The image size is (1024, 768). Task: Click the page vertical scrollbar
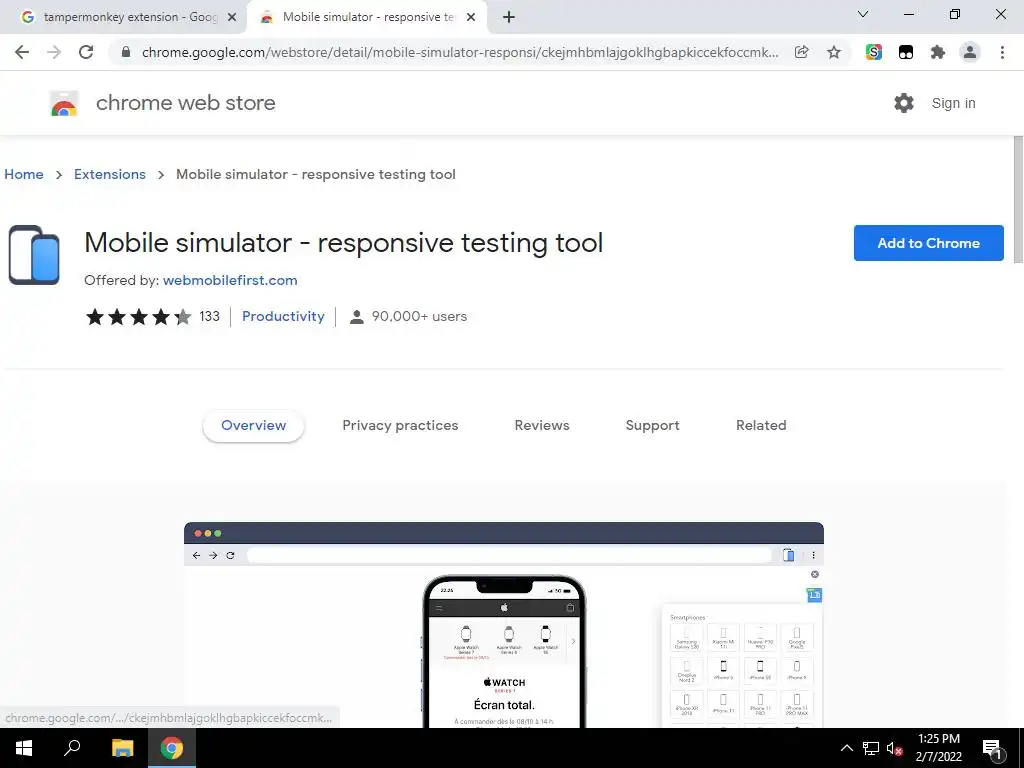pos(1018,199)
